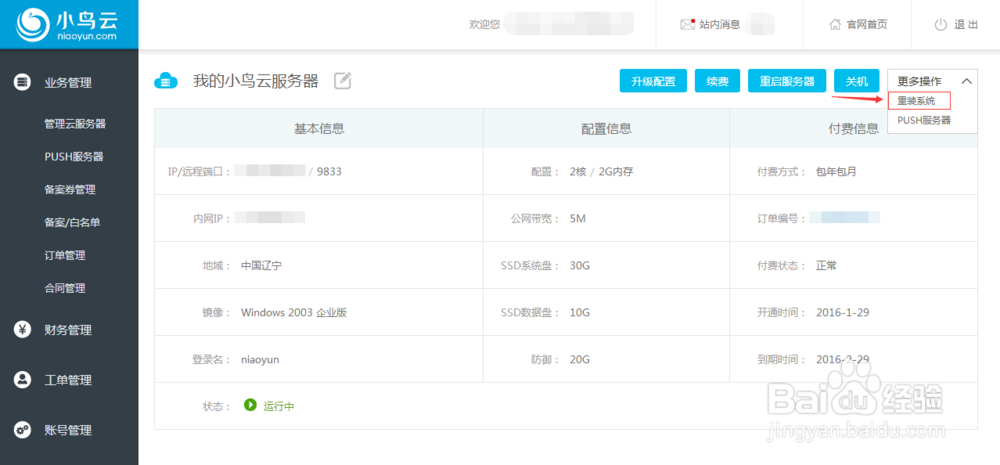Click the region value 中国辽宁
This screenshot has width=1000, height=465.
tap(261, 265)
